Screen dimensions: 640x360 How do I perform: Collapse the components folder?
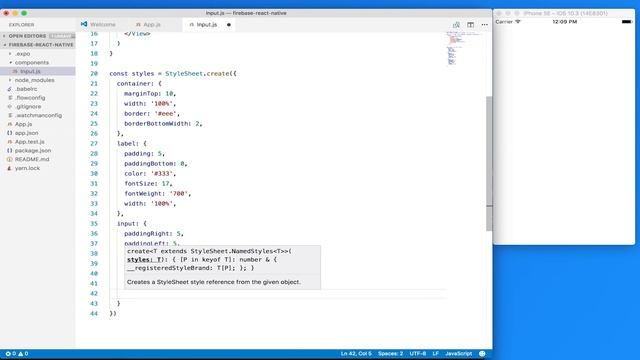[31, 62]
